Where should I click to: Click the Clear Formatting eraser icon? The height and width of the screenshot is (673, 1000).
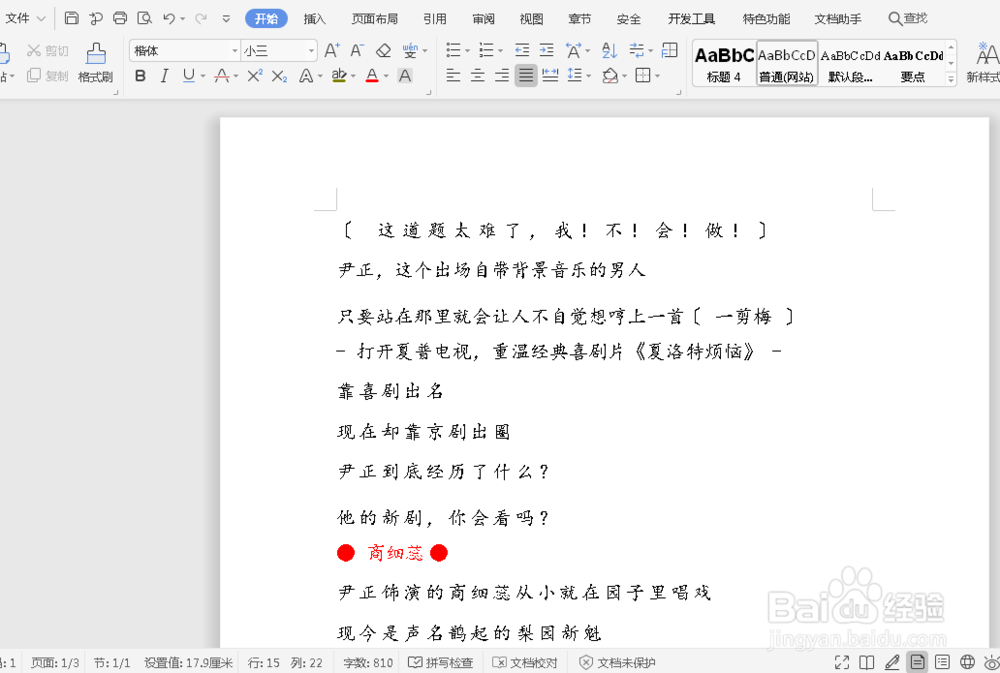pos(383,50)
